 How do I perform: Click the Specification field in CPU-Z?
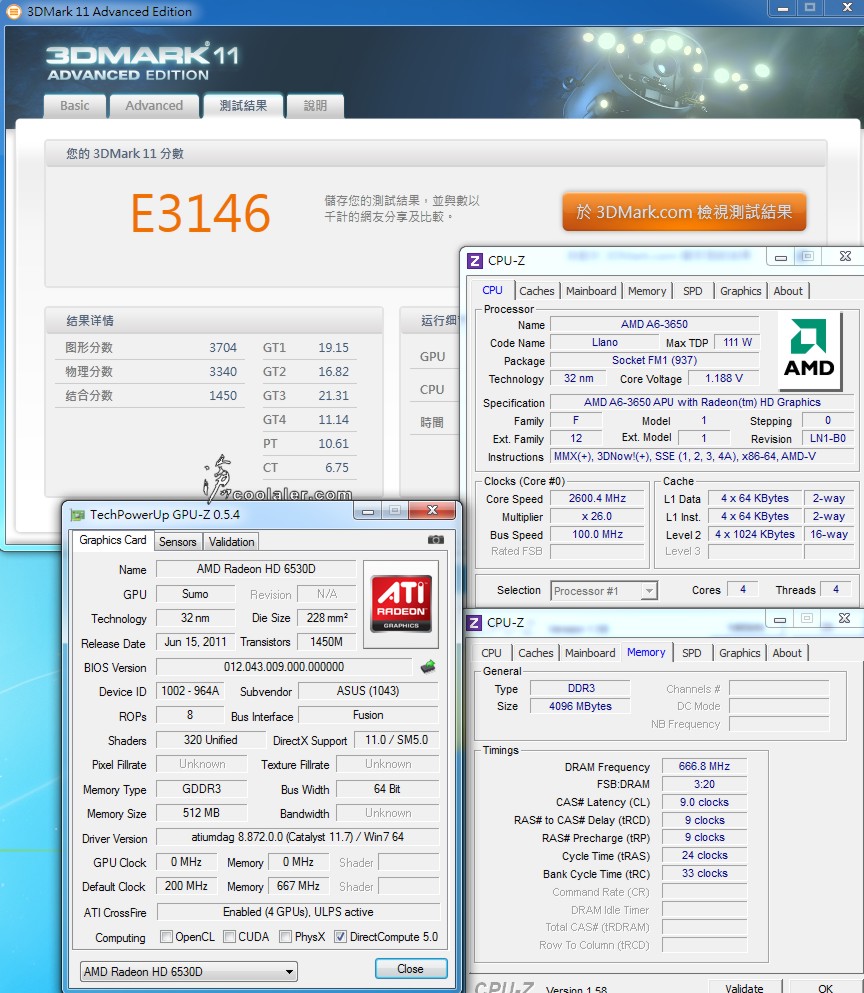702,402
